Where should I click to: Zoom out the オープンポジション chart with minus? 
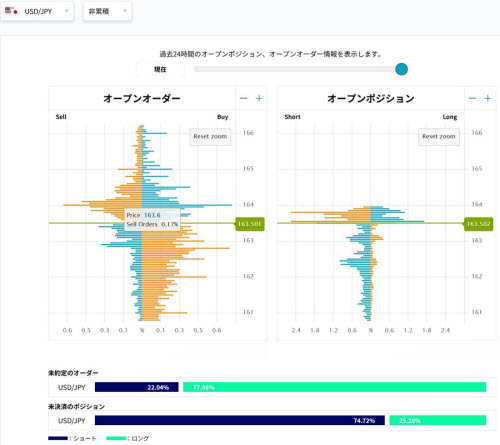pyautogui.click(x=472, y=98)
